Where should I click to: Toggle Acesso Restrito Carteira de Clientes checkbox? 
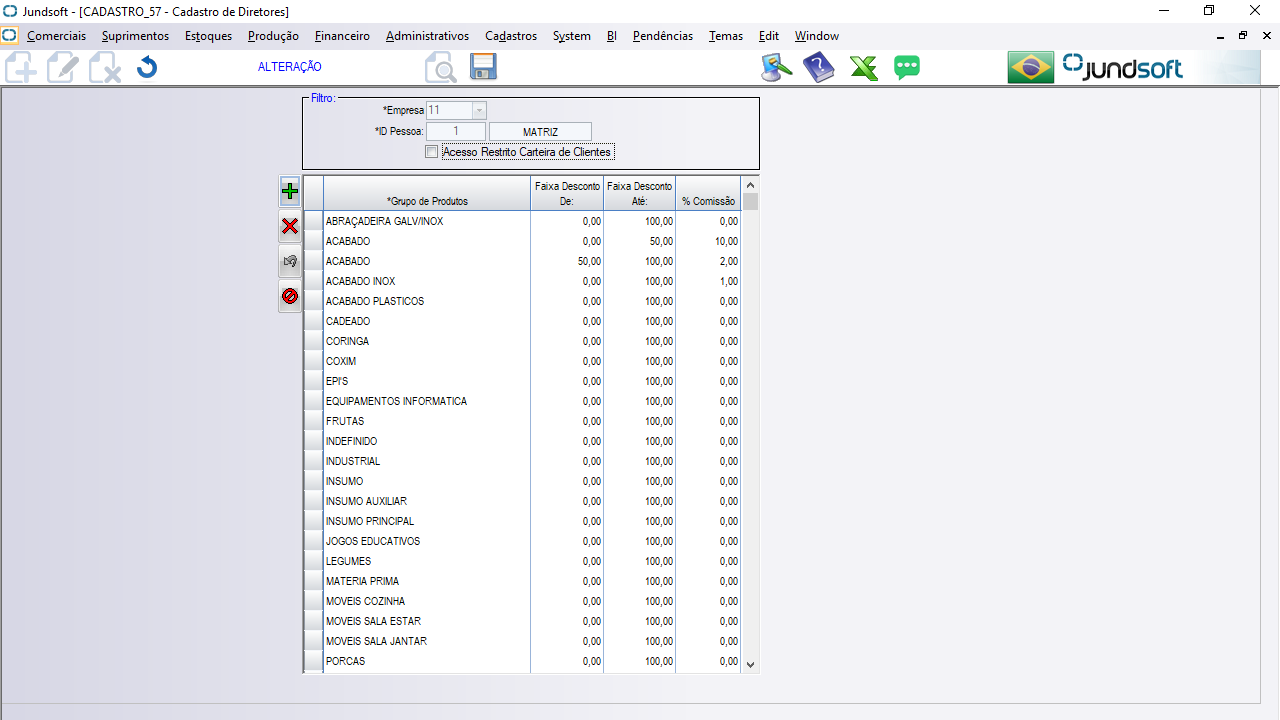tap(432, 152)
